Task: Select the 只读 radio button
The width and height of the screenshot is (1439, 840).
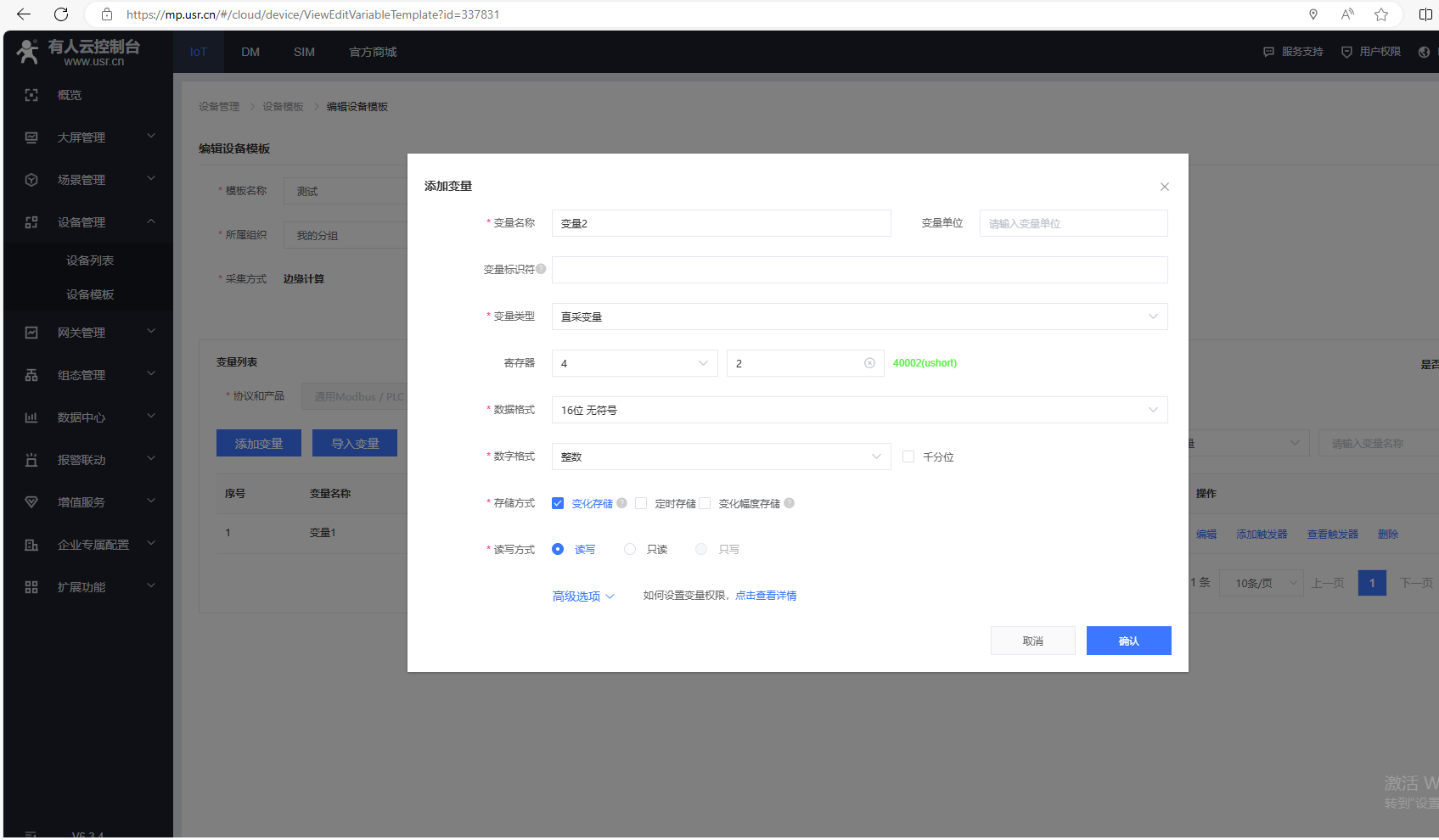Action: [630, 549]
